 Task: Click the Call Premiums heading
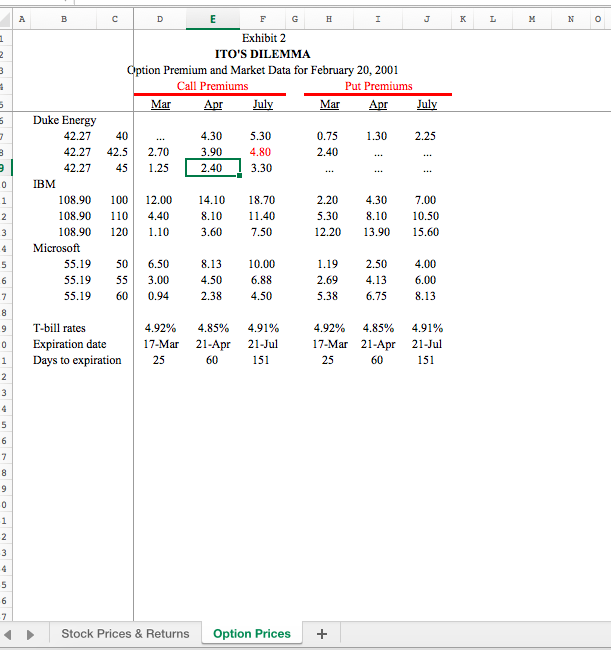click(x=212, y=86)
